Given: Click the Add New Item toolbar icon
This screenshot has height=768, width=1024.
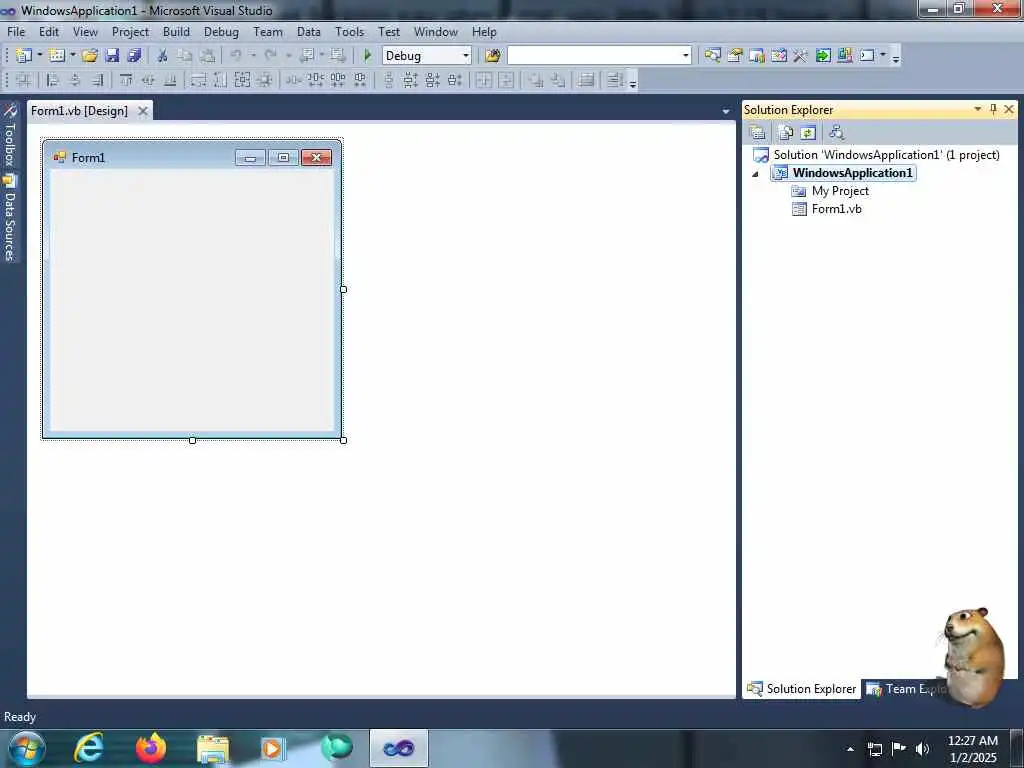Looking at the screenshot, I should click(x=57, y=56).
